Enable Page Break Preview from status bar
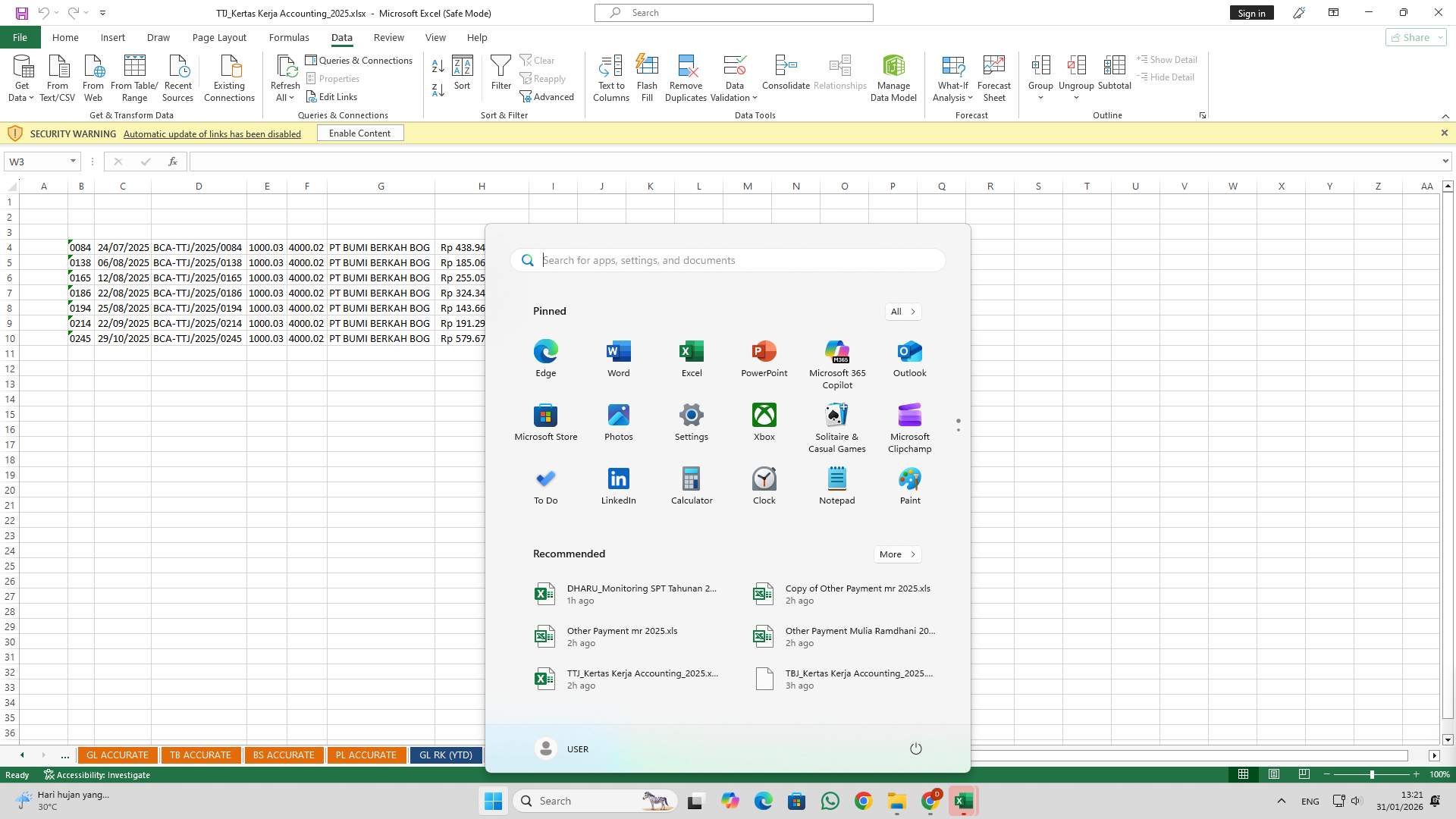This screenshot has width=1456, height=819. (x=1304, y=774)
